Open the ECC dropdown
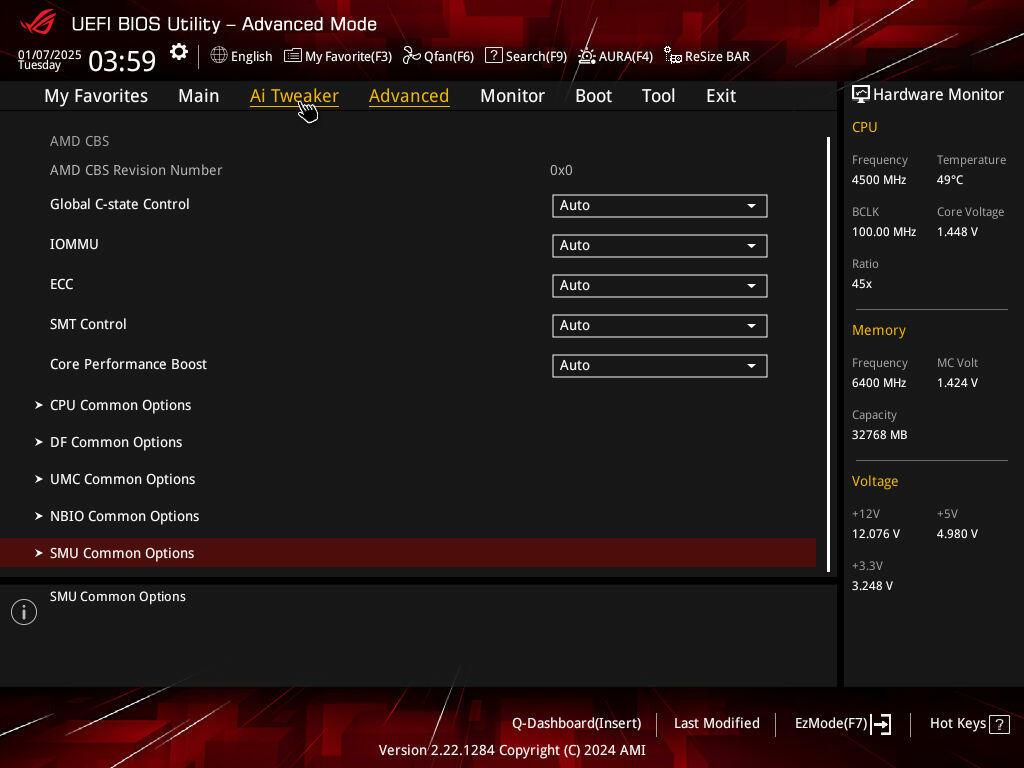This screenshot has width=1024, height=768. [x=660, y=285]
